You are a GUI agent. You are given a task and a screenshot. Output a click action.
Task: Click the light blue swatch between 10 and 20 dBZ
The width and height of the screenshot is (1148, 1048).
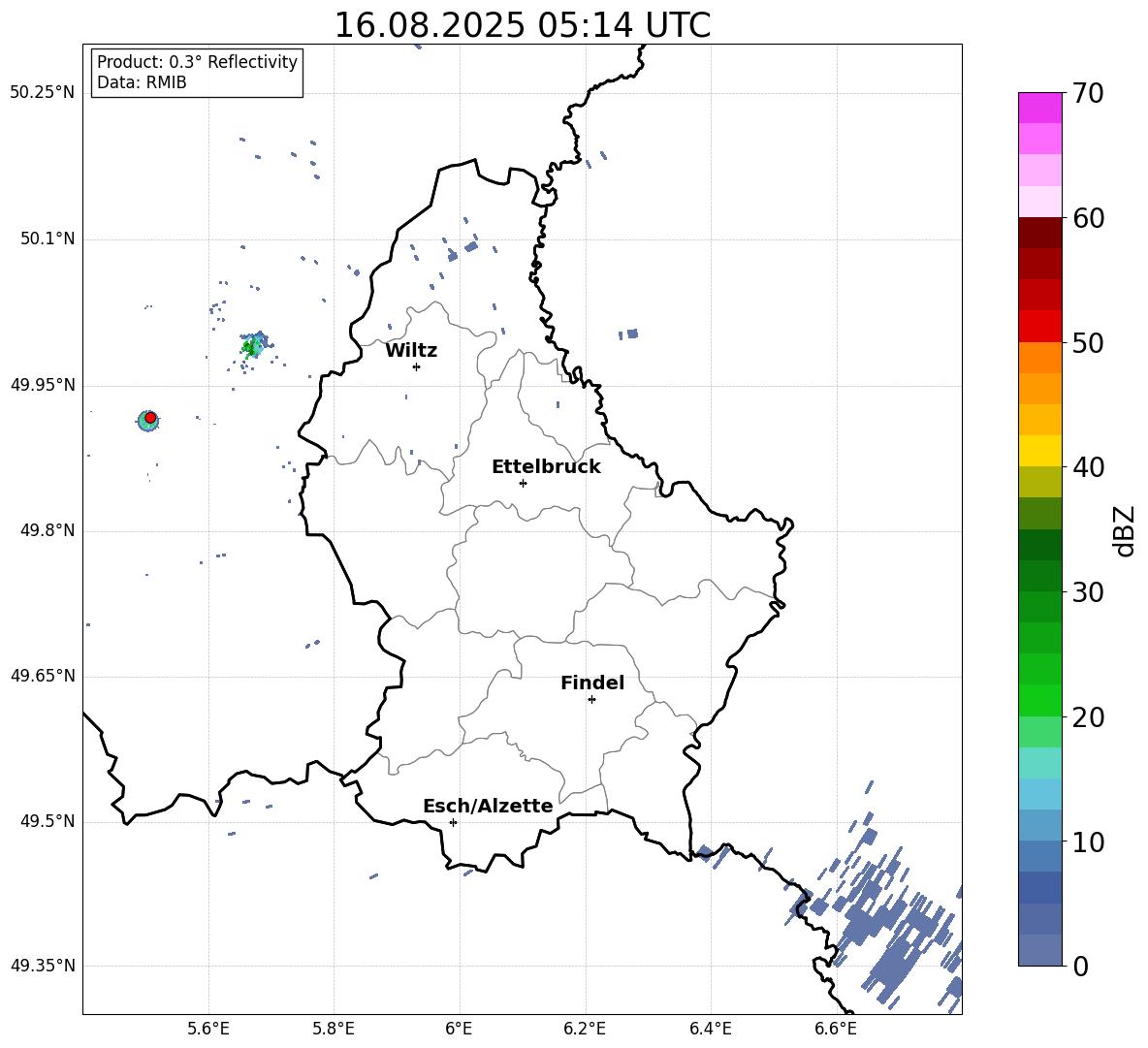(1039, 794)
